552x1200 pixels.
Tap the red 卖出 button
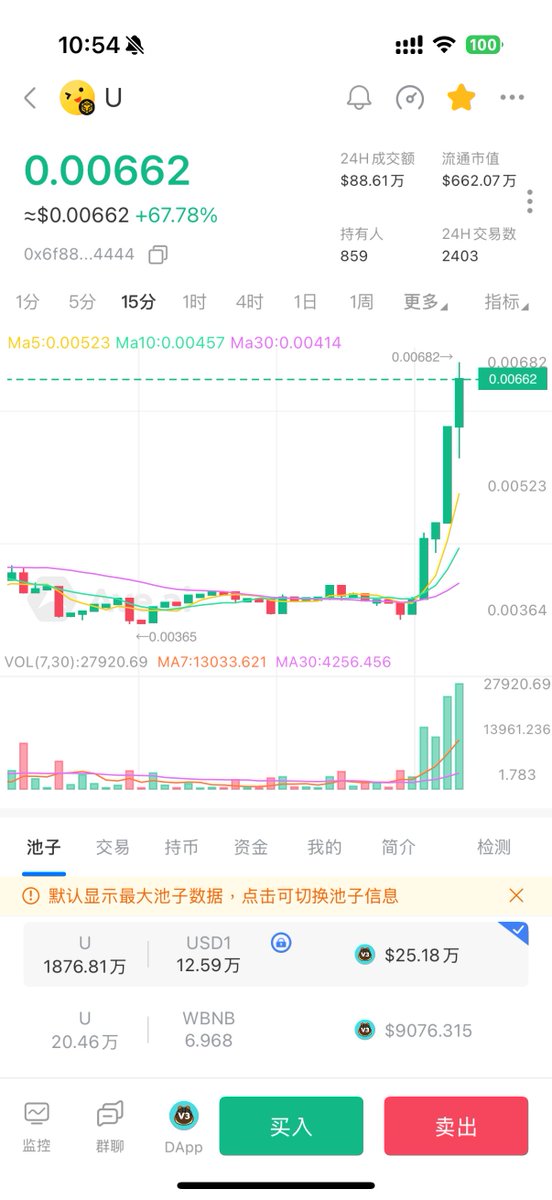click(456, 1126)
